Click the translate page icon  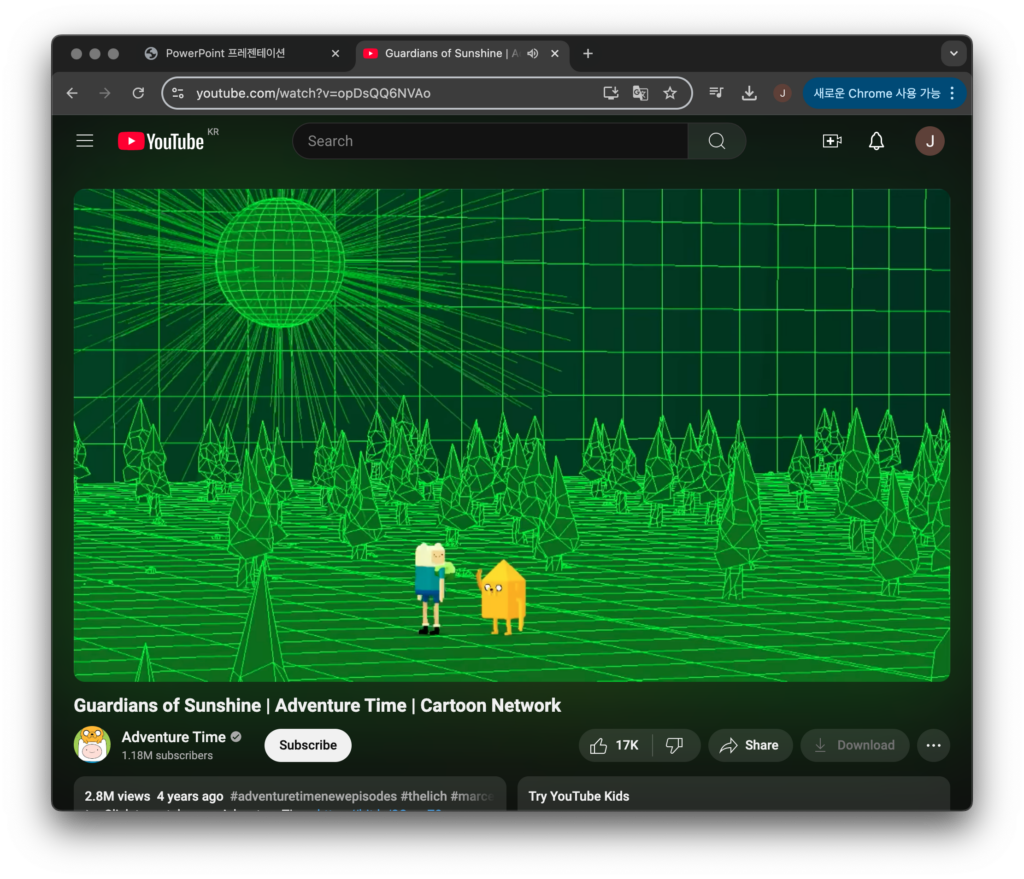(x=640, y=93)
